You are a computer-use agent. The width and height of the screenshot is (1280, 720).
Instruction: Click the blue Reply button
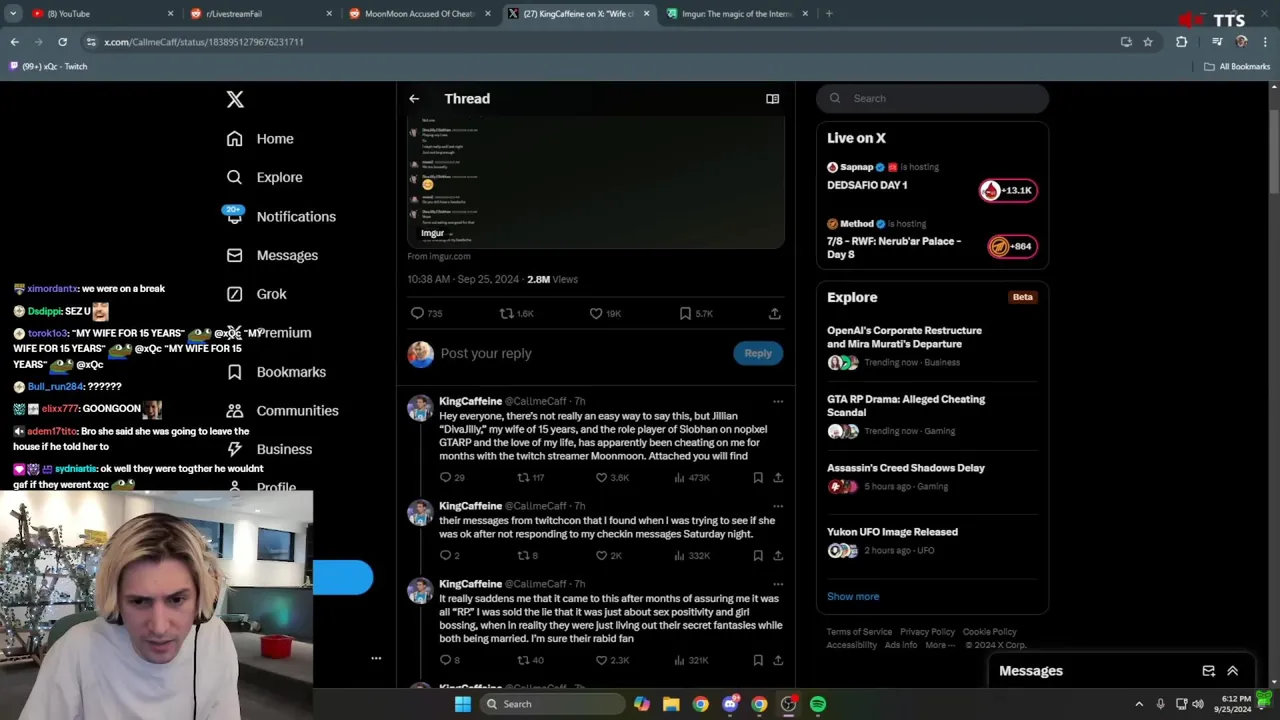click(758, 353)
